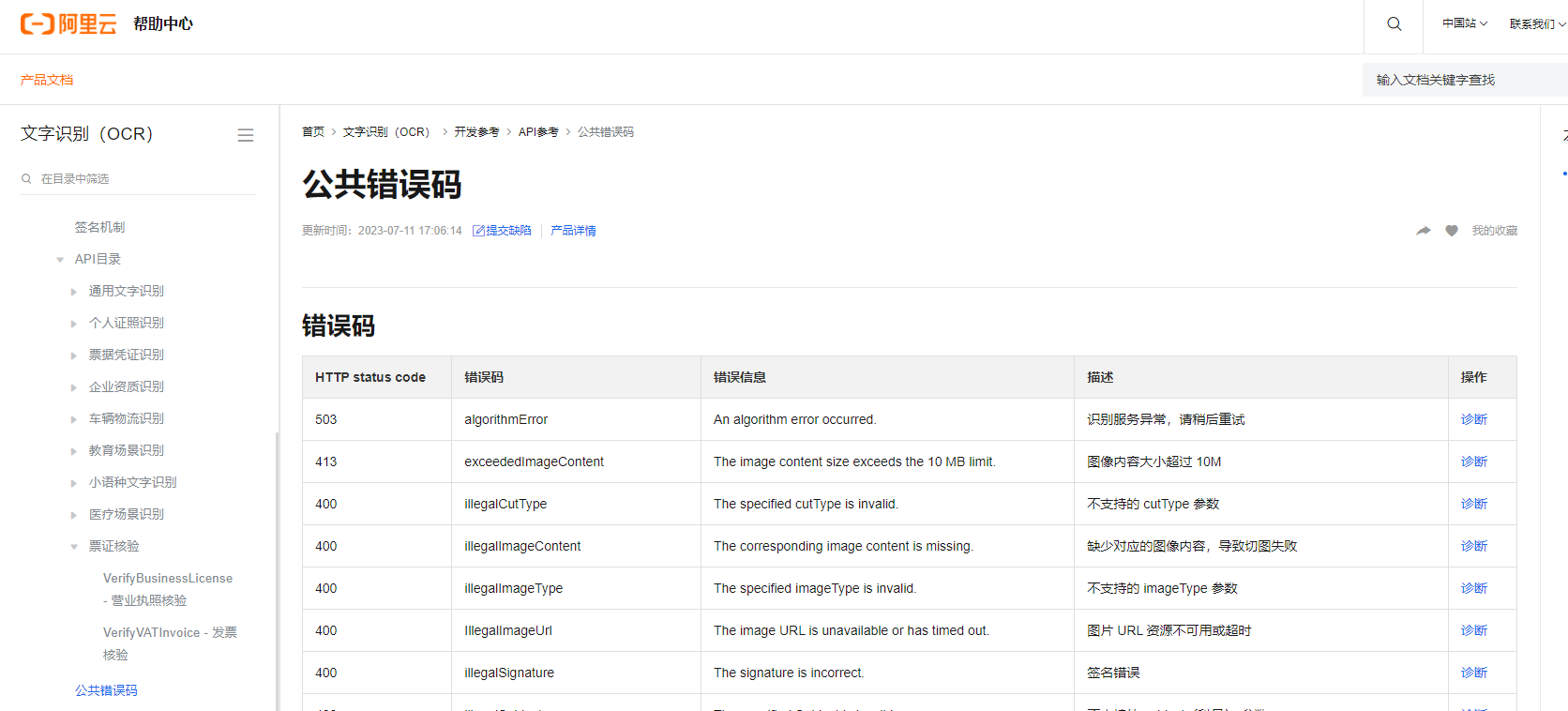Viewport: 1568px width, 711px height.
Task: Click the 公共错误码 page title
Action: click(x=382, y=184)
